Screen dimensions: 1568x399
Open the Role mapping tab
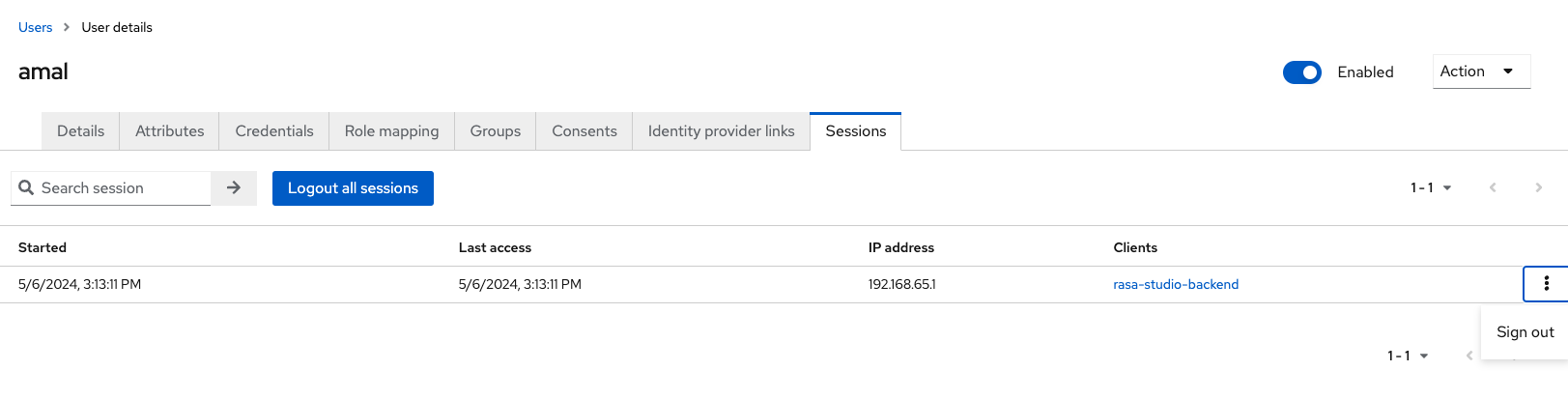(391, 131)
